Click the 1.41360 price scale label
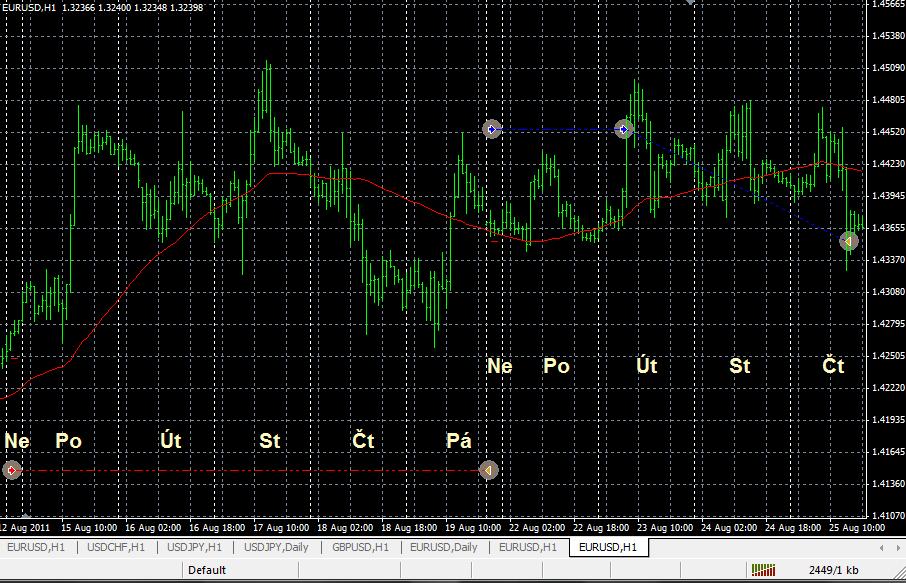906x583 pixels. click(x=888, y=484)
